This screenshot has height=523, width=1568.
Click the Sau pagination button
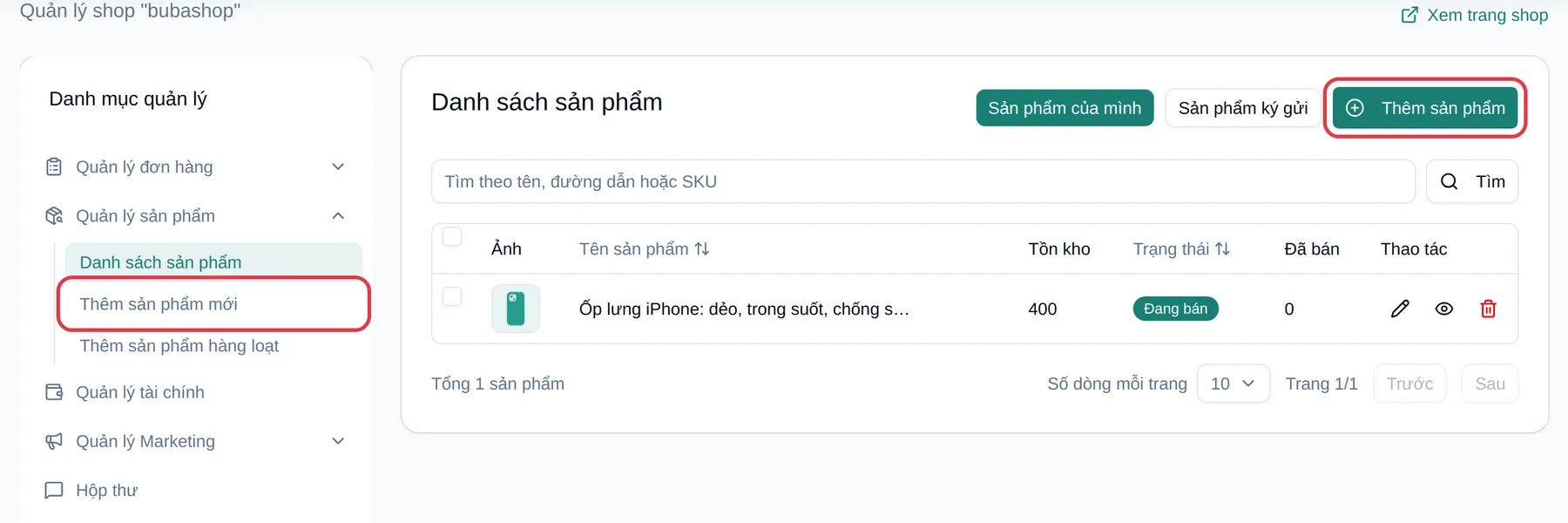(1490, 384)
